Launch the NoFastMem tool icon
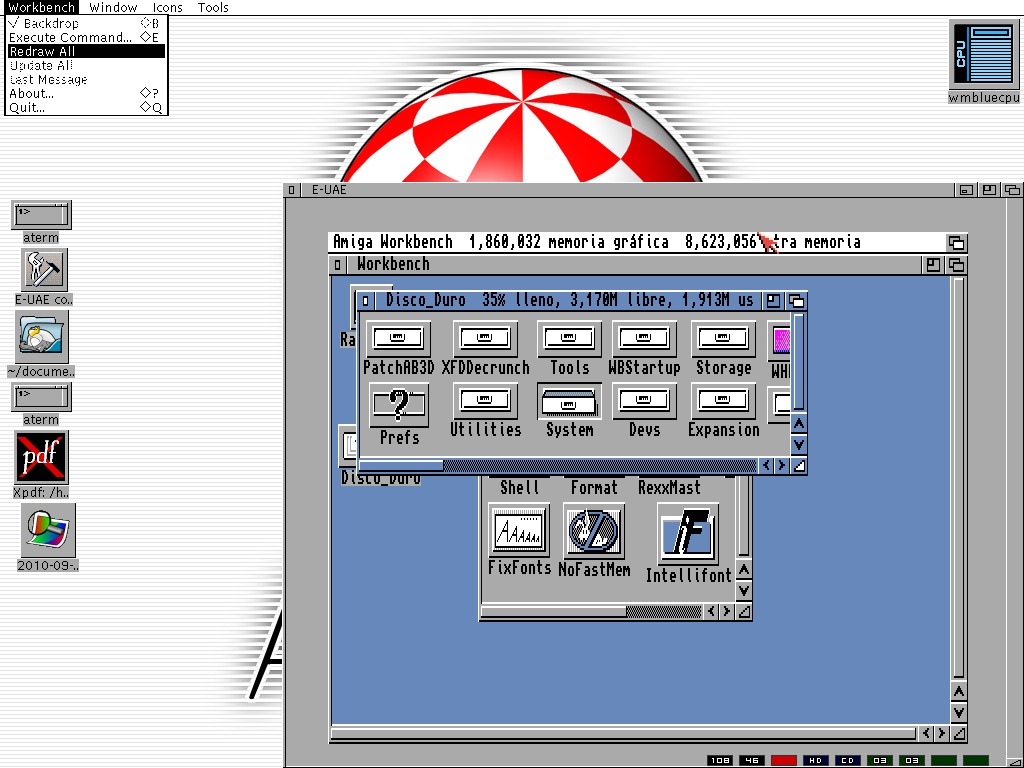Image resolution: width=1024 pixels, height=768 pixels. pos(594,530)
